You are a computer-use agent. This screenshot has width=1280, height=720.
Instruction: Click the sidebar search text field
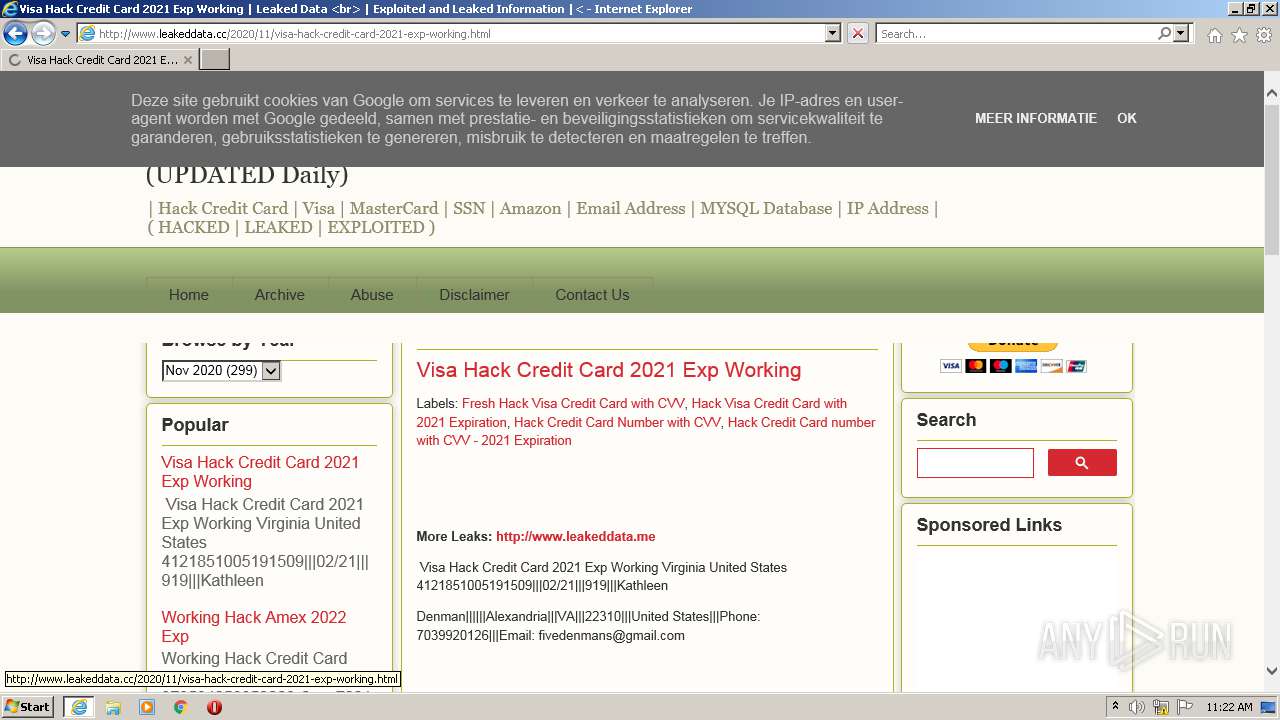point(975,463)
